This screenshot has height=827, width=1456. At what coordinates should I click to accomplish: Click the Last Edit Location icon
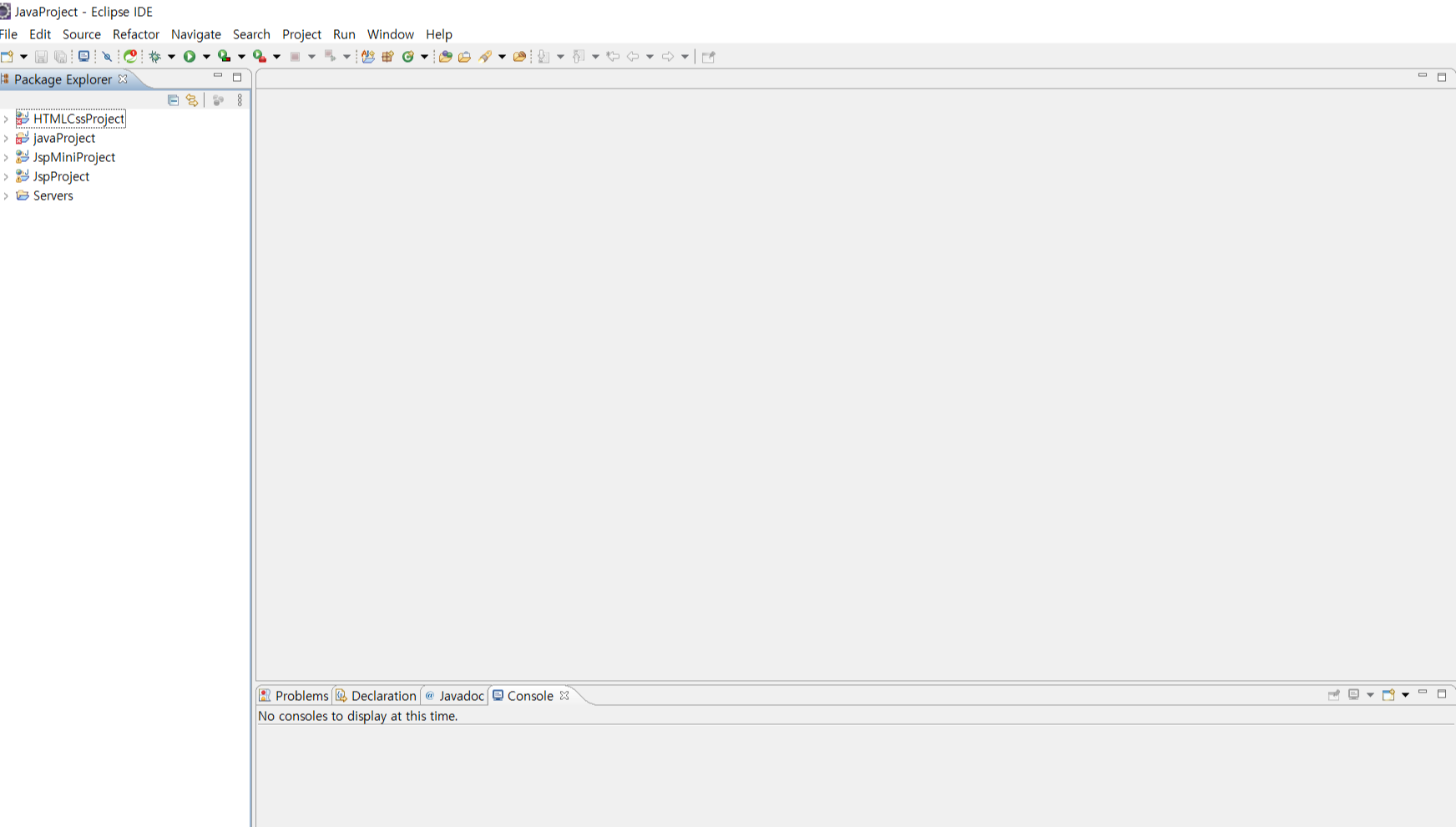pyautogui.click(x=613, y=57)
